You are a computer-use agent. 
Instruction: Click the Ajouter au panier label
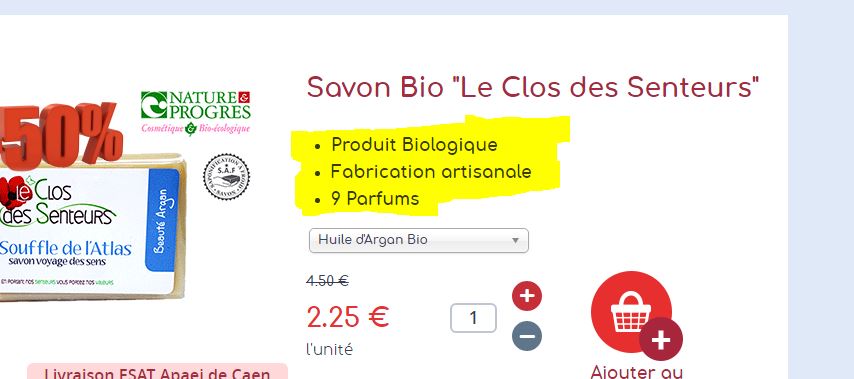click(x=636, y=373)
